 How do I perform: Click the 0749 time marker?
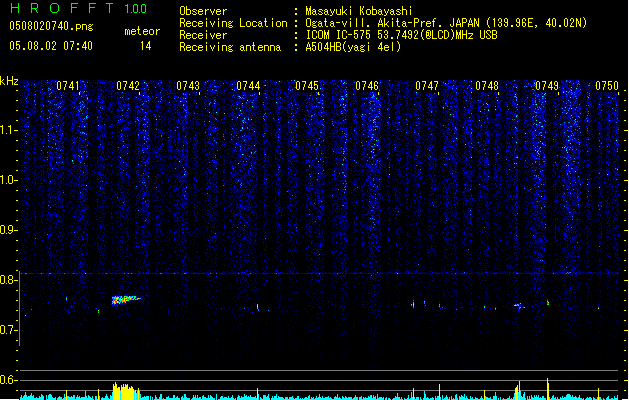pyautogui.click(x=547, y=86)
